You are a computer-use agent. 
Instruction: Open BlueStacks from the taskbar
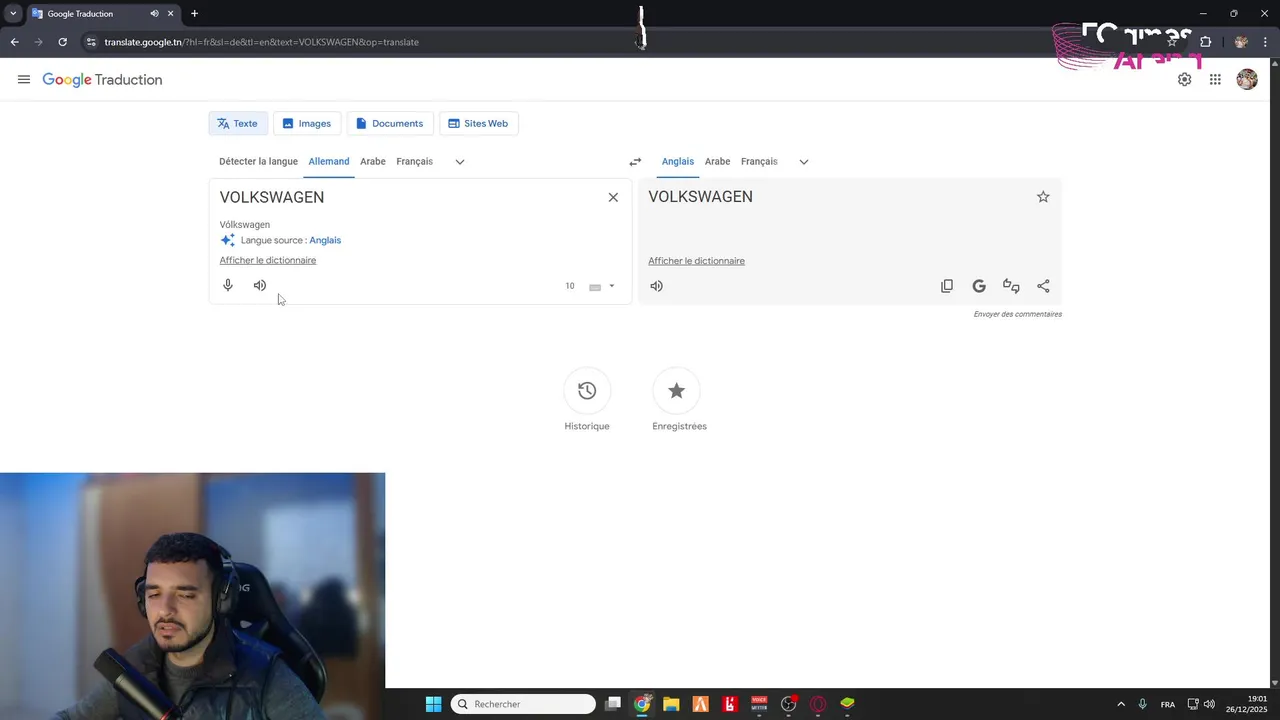(x=847, y=704)
